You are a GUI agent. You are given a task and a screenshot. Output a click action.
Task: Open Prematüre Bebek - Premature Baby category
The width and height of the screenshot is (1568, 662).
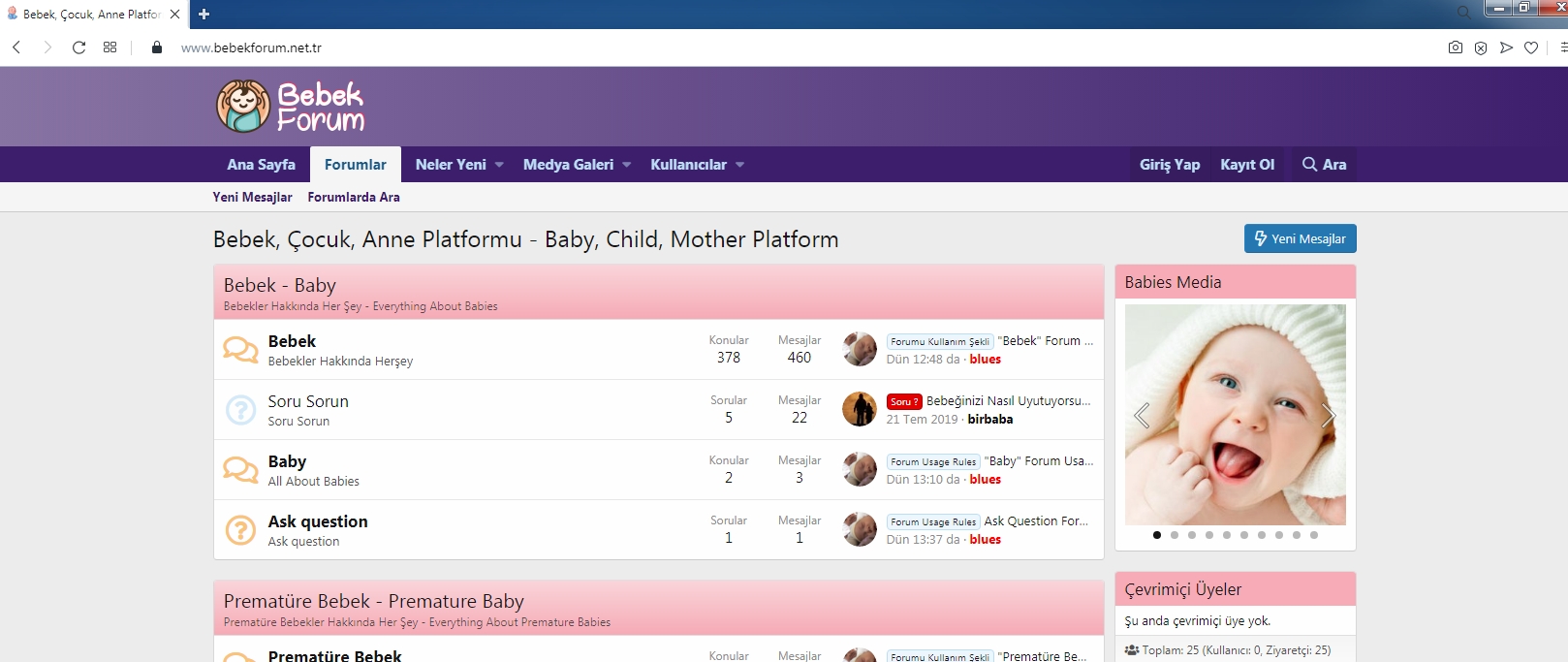[x=374, y=601]
